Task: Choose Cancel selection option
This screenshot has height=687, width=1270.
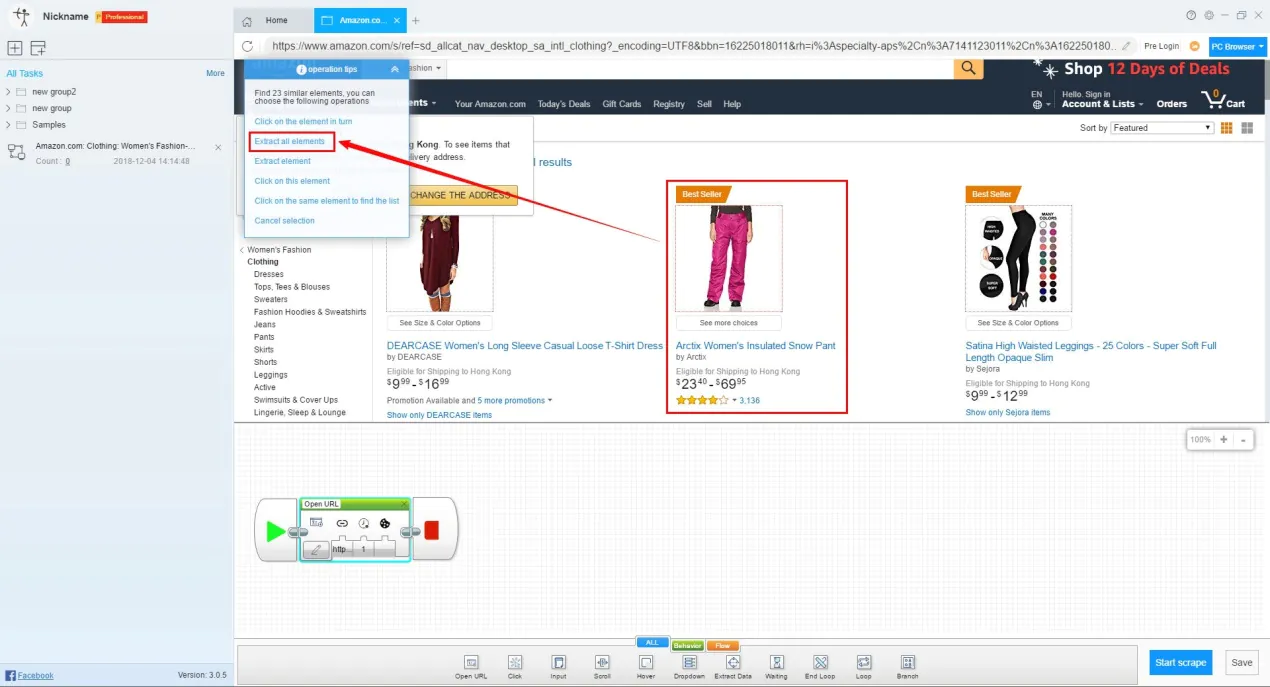Action: coord(284,221)
